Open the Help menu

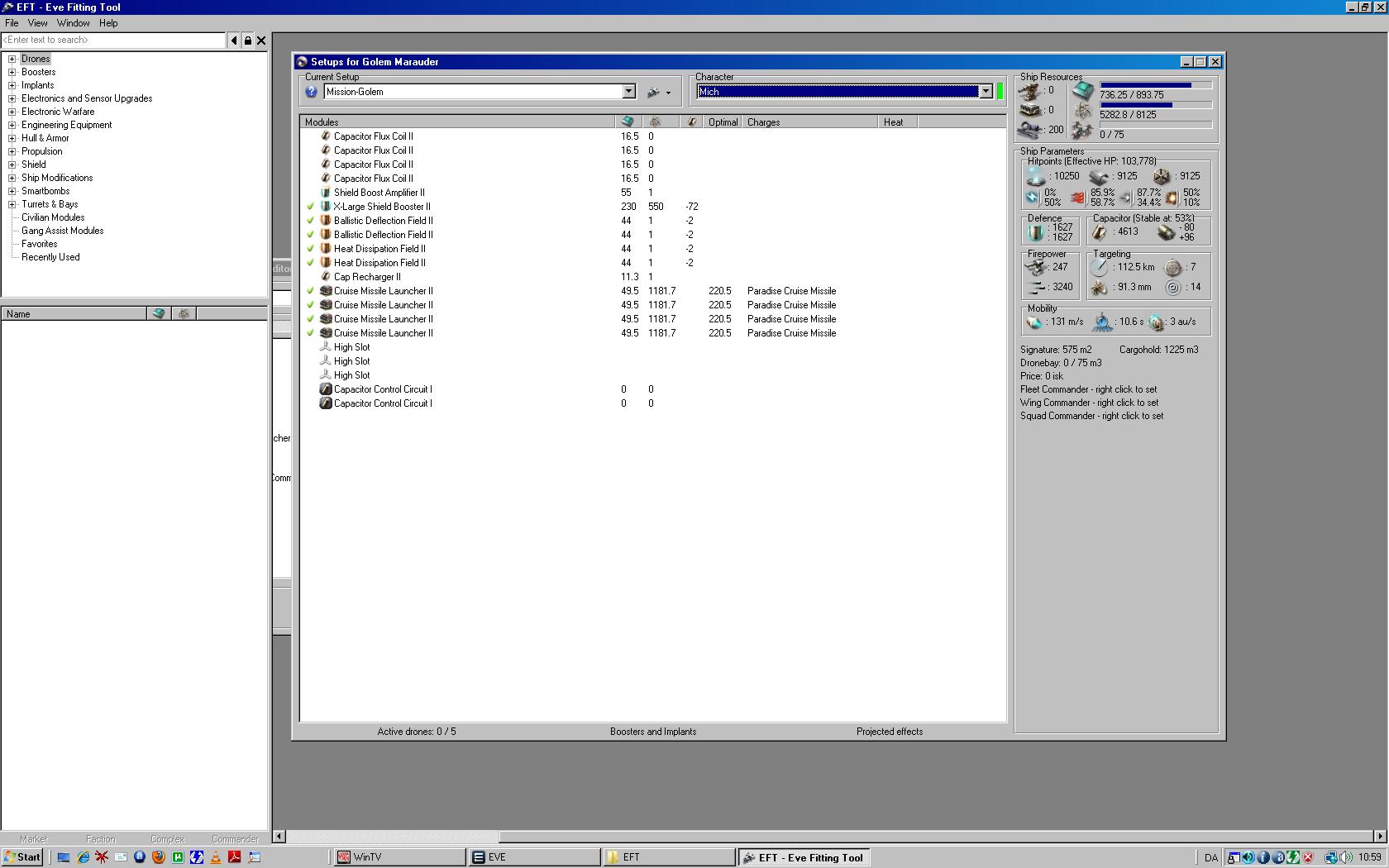108,23
